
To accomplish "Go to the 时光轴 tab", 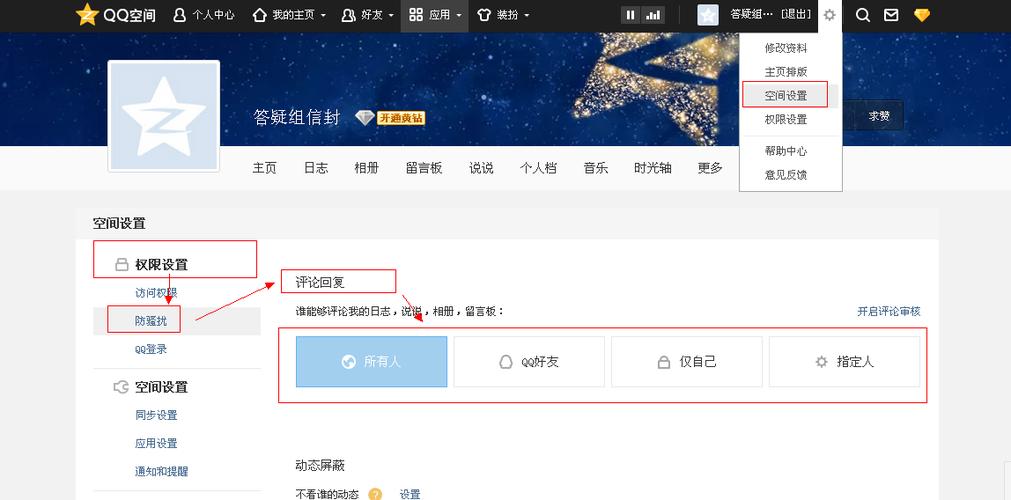I will click(x=653, y=168).
